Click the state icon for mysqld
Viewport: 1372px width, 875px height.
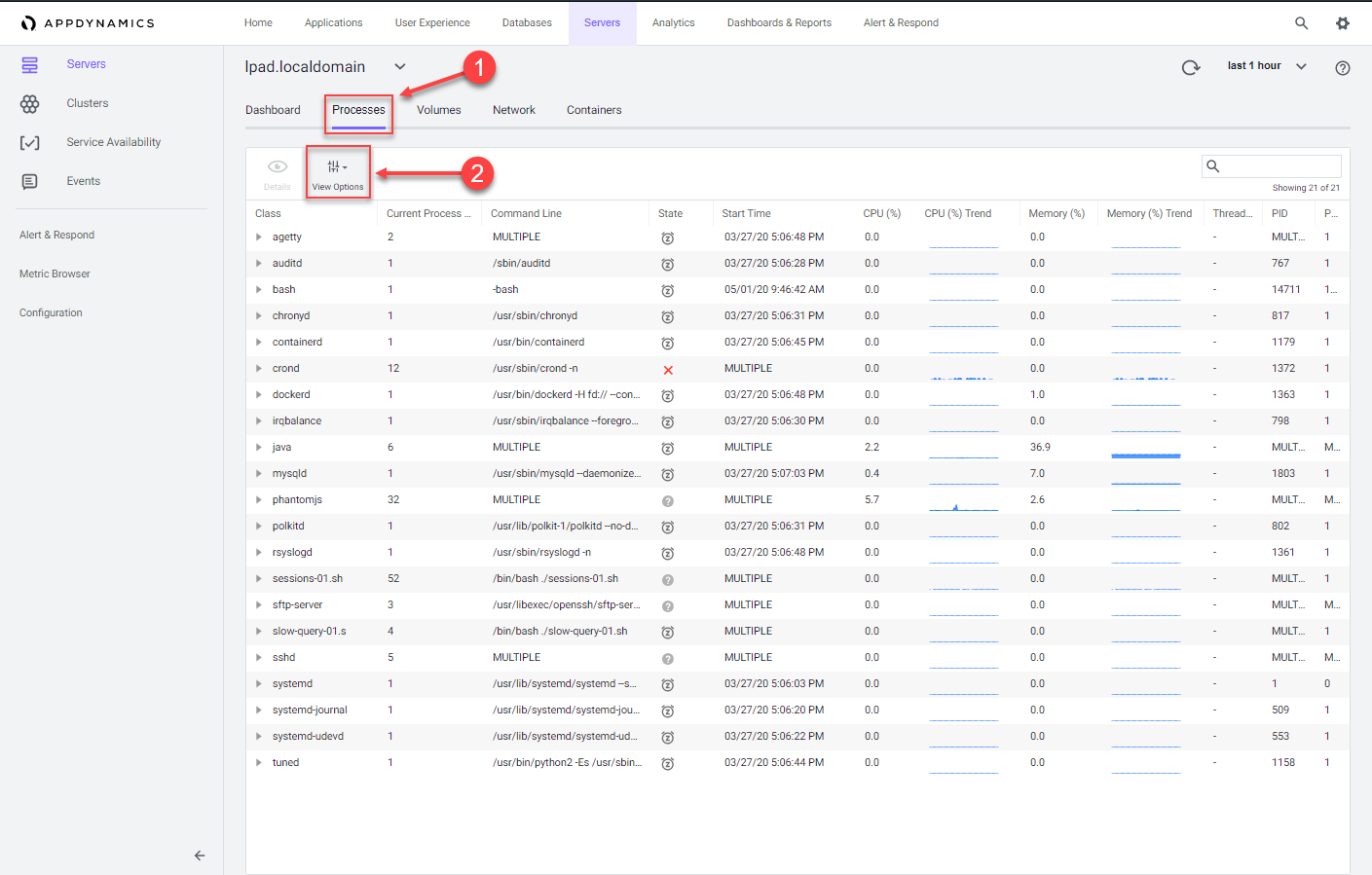pyautogui.click(x=668, y=475)
